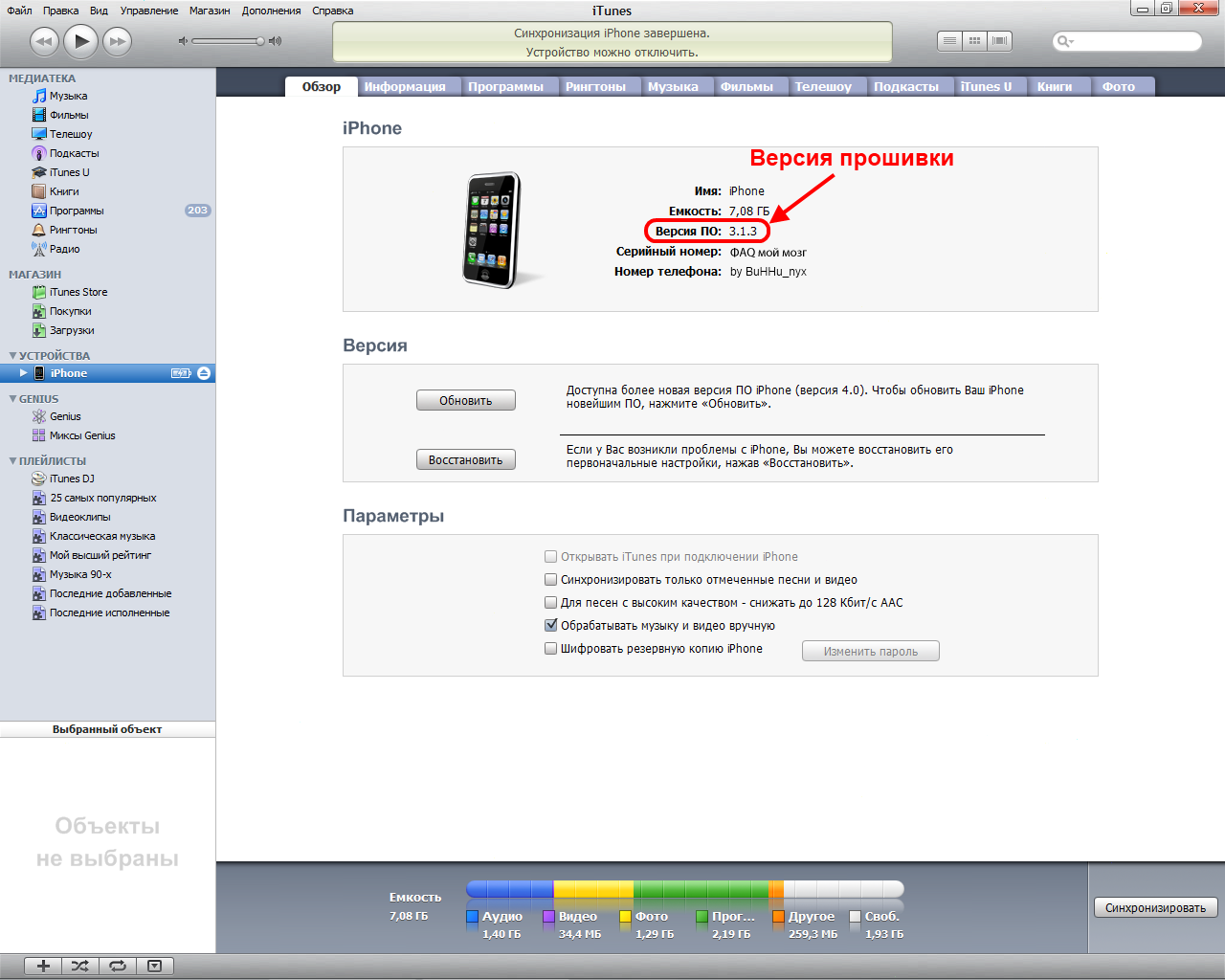Expand the iPhone device triangle

pos(24,373)
